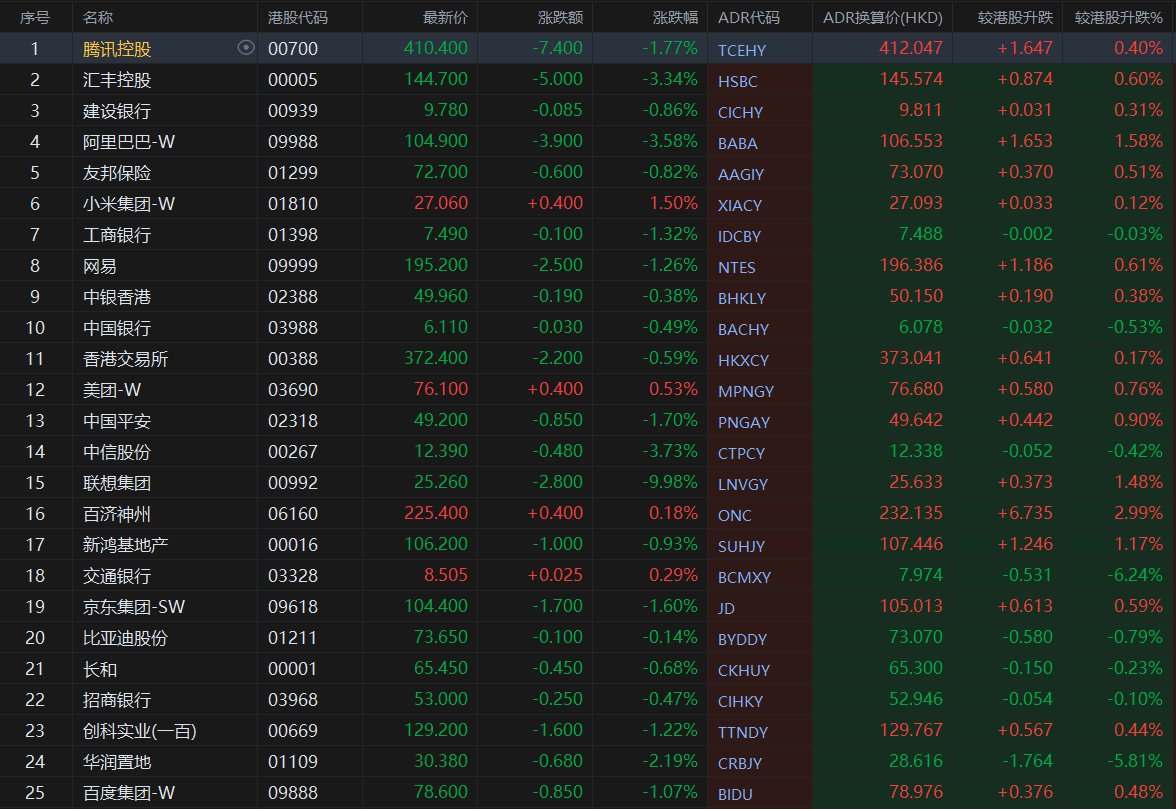Click the ADR code HSBC

point(737,81)
